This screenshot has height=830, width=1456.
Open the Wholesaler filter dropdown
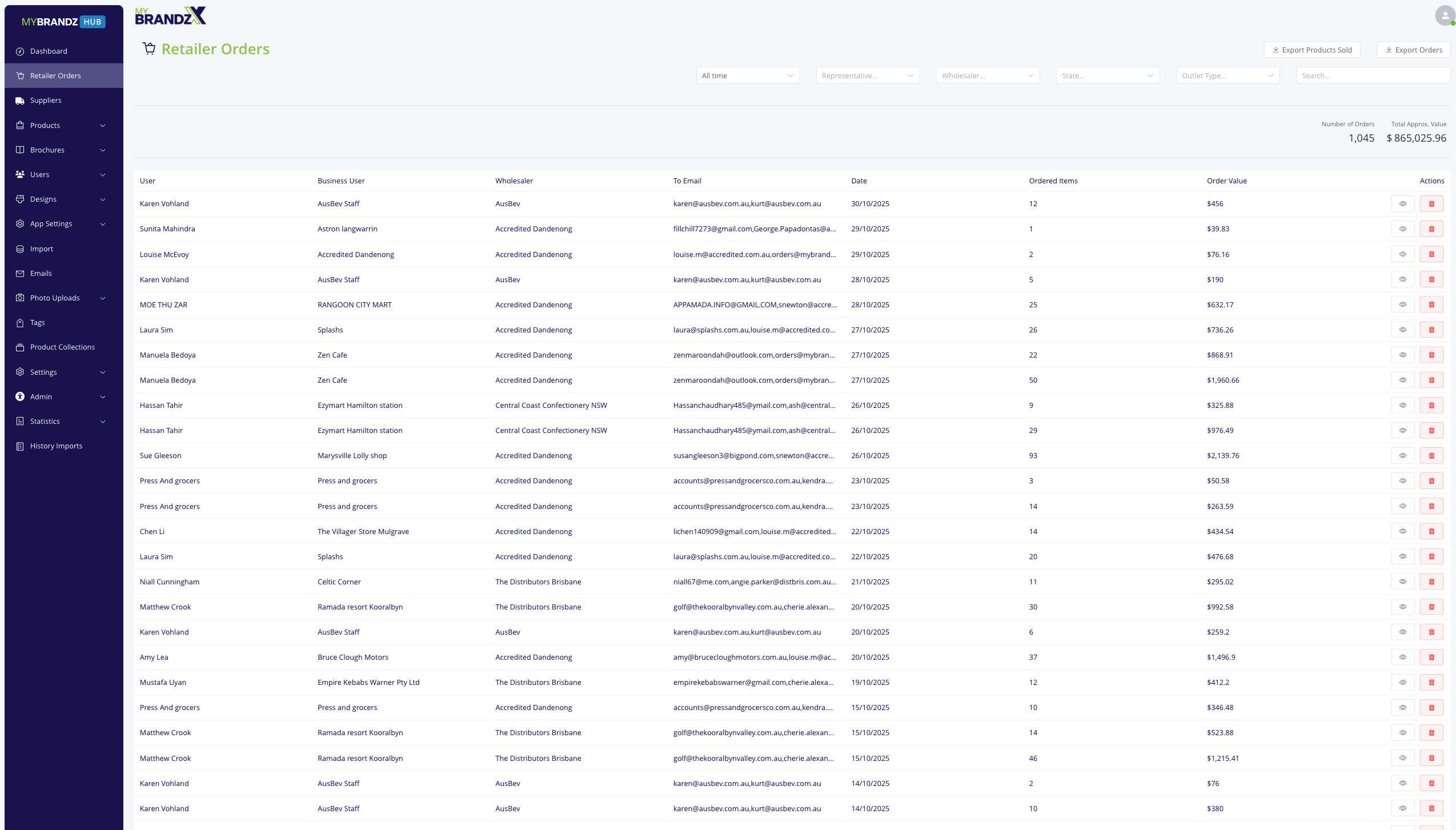[x=987, y=75]
